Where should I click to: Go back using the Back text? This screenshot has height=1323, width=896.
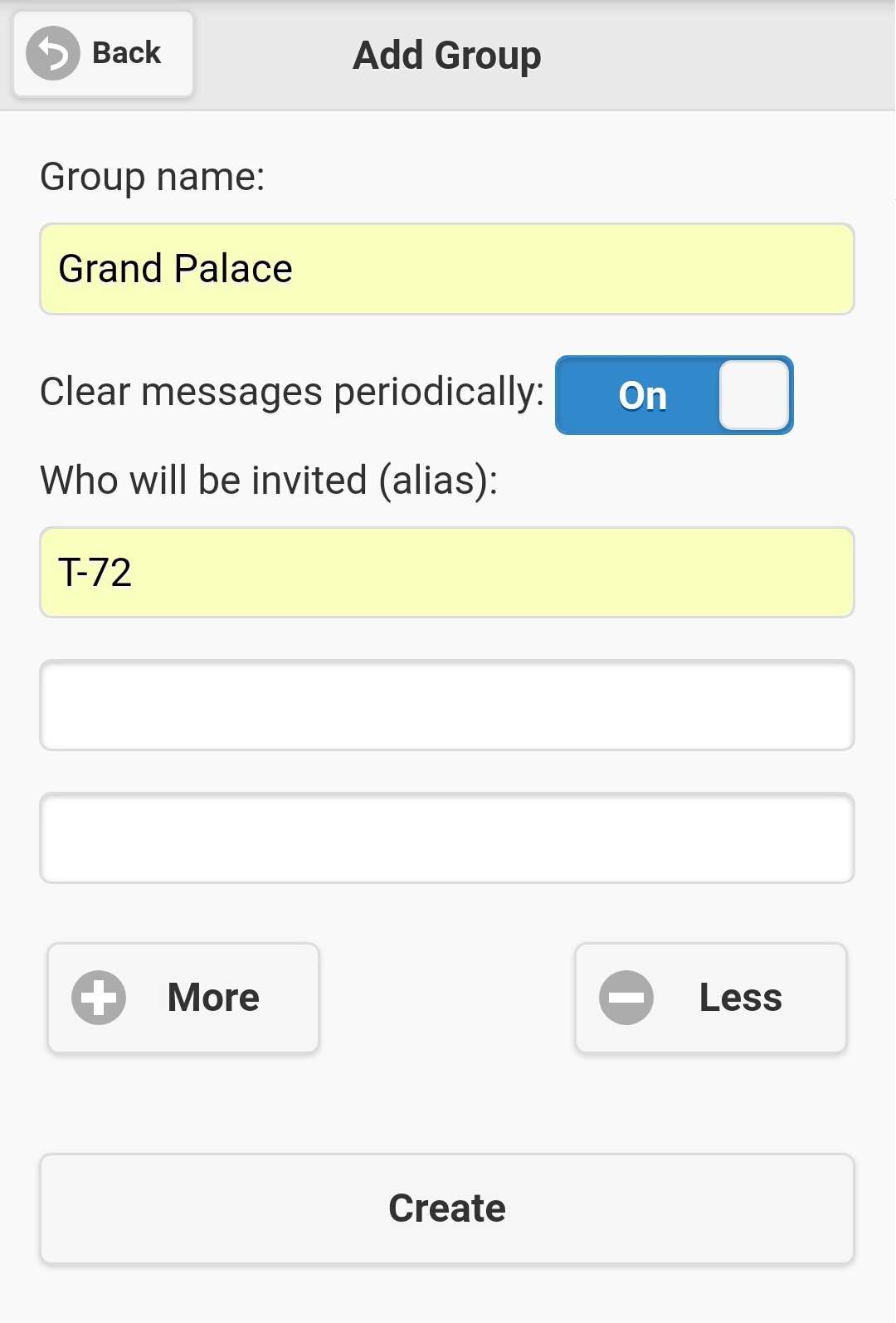click(x=126, y=53)
